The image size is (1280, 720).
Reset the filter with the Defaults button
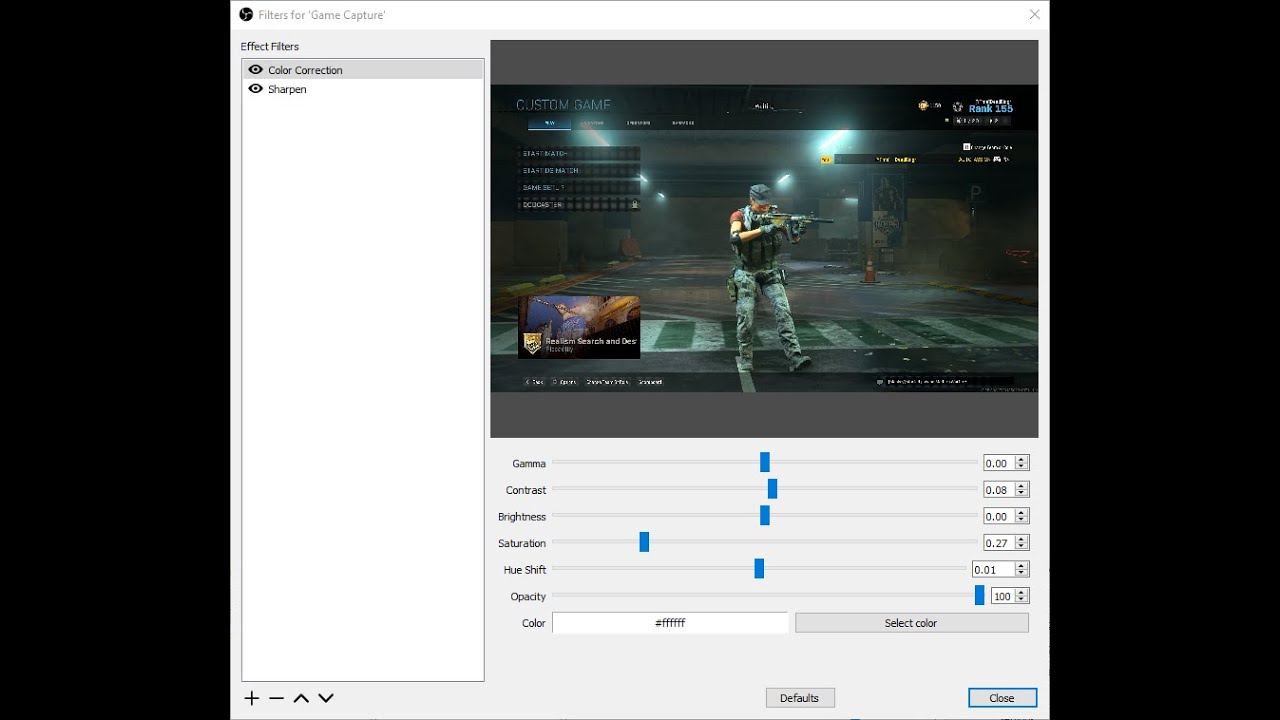coord(800,698)
